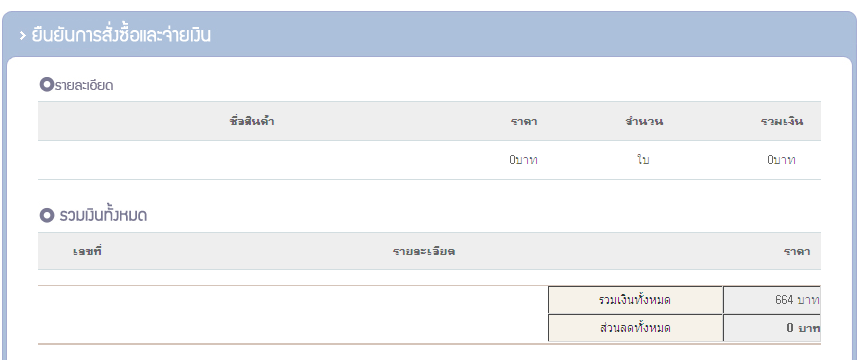
Task: Click the 0บาท value under first ราคา column
Action: (x=523, y=160)
